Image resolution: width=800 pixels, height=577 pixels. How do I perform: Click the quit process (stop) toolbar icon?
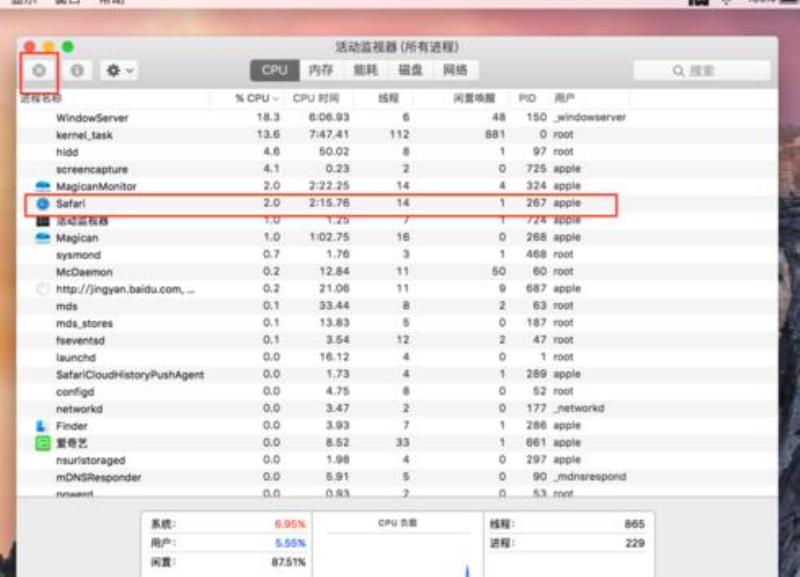(x=39, y=70)
